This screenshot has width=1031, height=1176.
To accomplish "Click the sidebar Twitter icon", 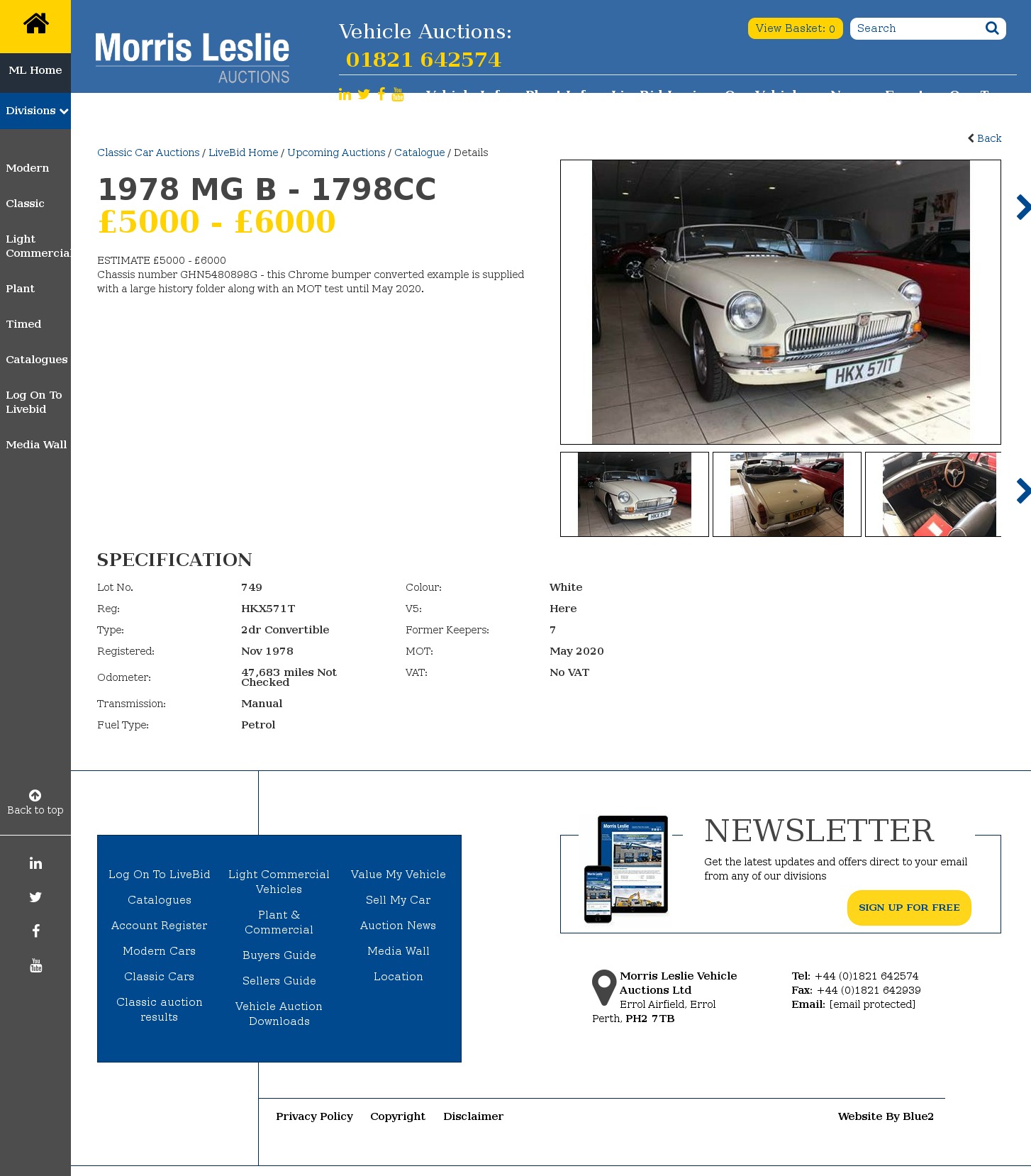I will tap(35, 897).
